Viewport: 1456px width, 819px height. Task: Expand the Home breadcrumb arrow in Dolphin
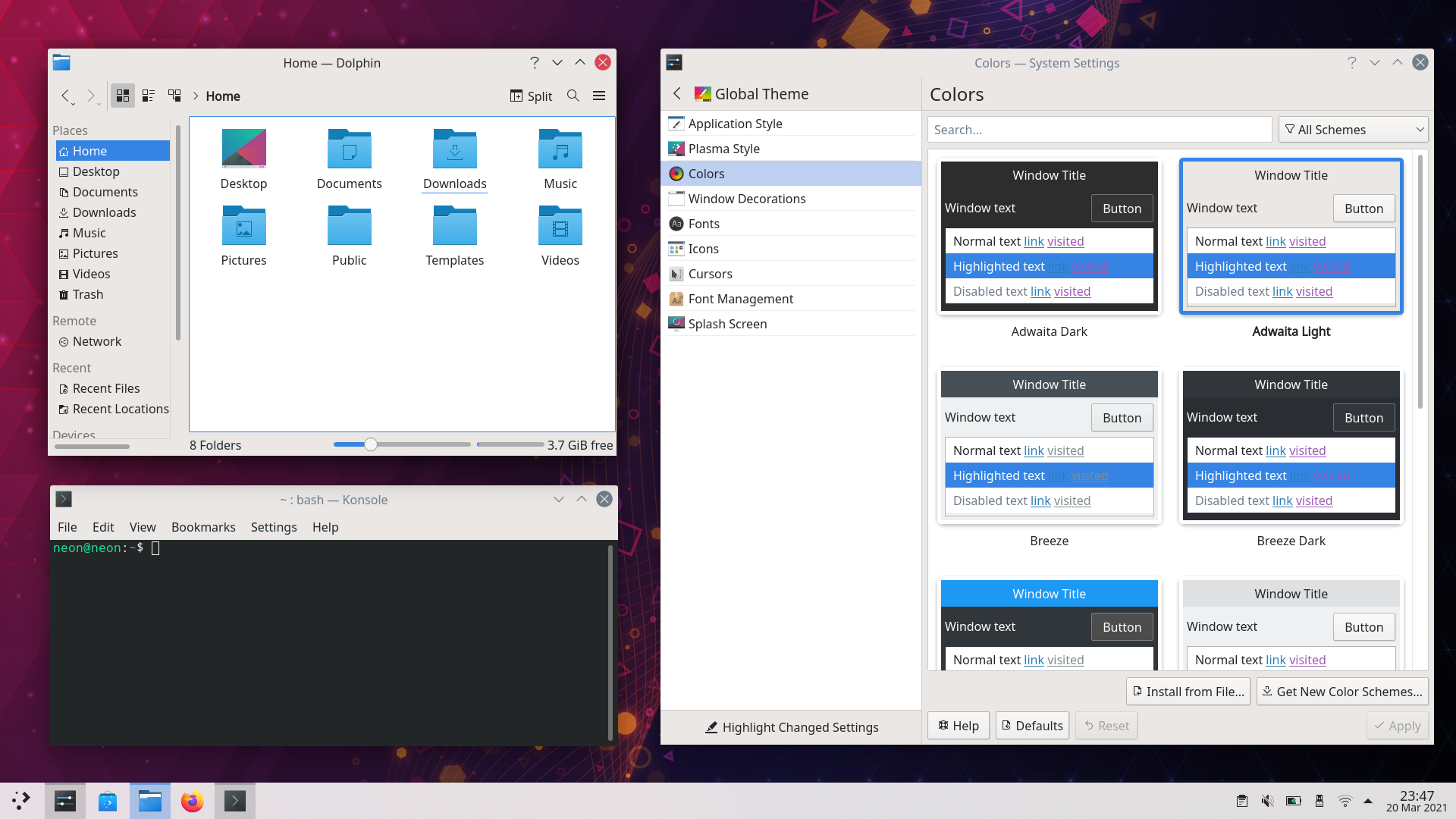196,96
